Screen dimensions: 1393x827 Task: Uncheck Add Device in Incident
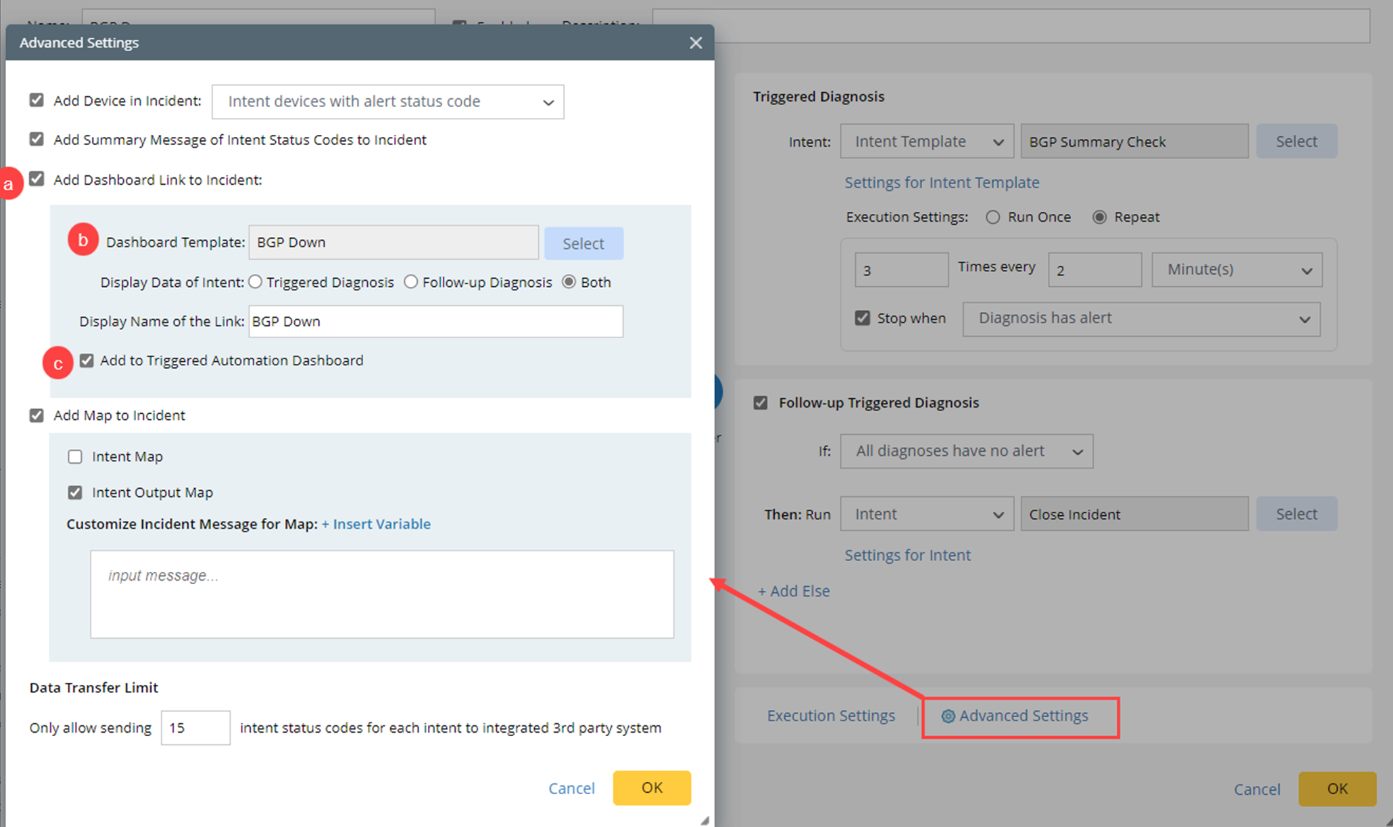37,100
